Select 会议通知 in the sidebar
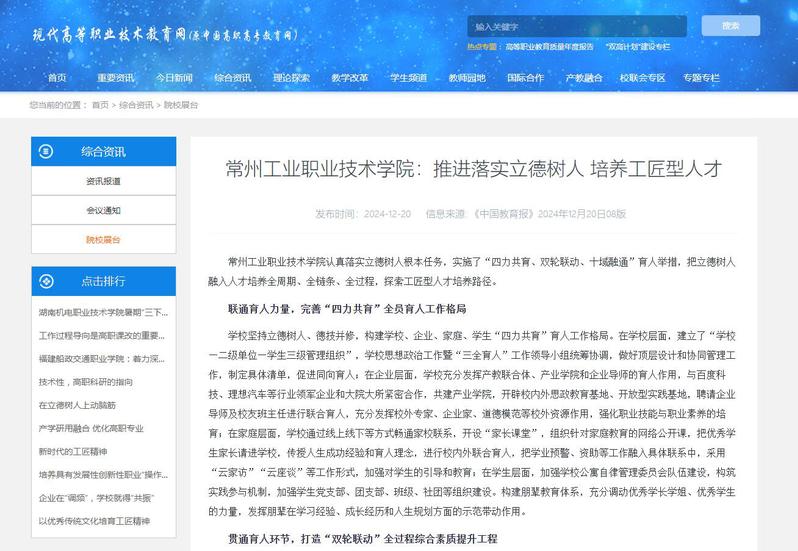Image resolution: width=798 pixels, height=551 pixels. point(103,210)
